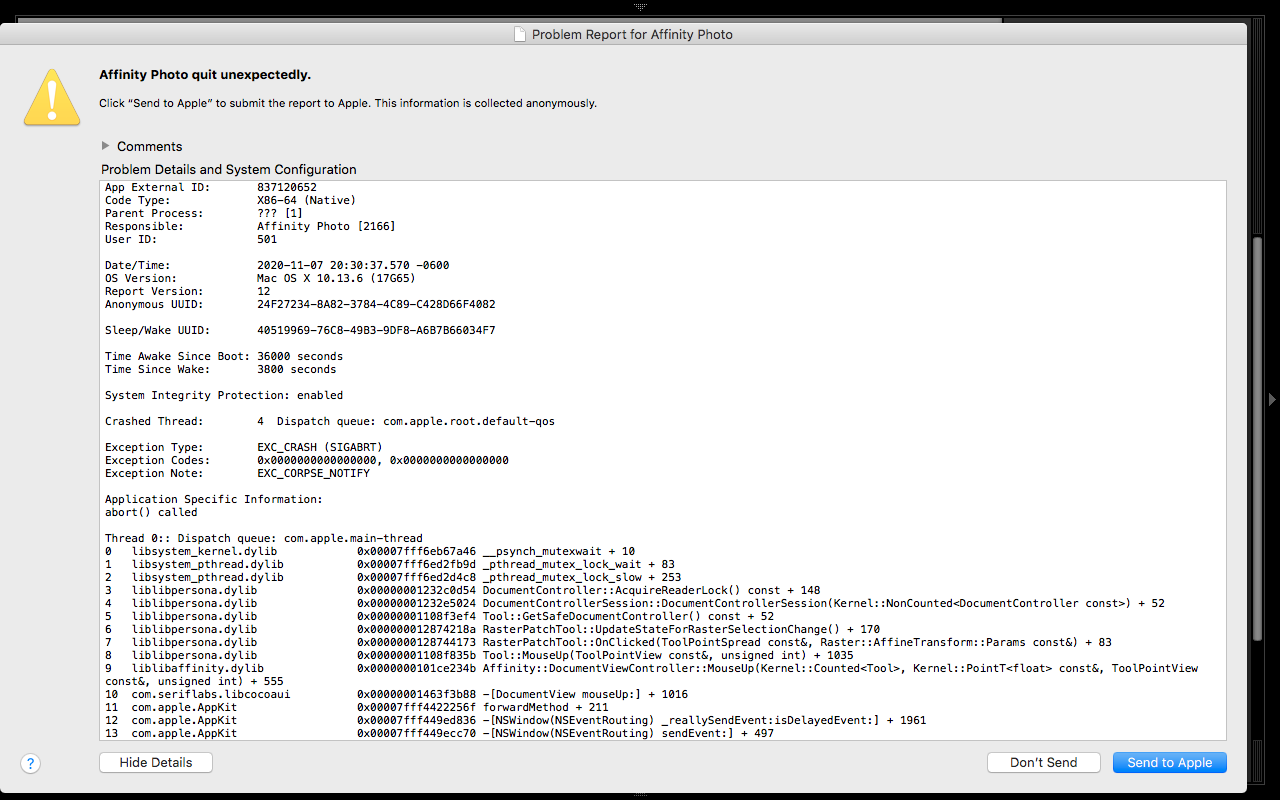The height and width of the screenshot is (800, 1280).
Task: Expand the Comments disclosure triangle
Action: tap(106, 146)
